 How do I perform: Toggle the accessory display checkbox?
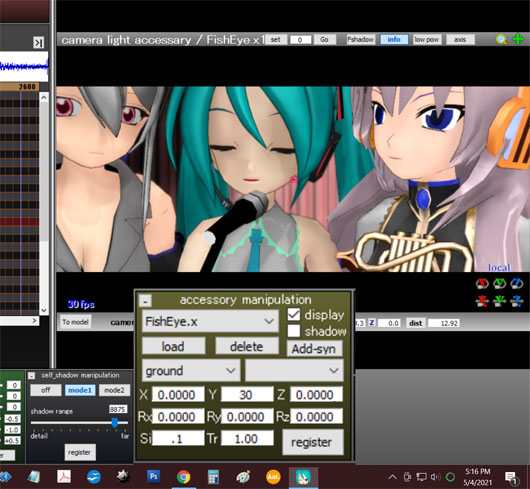click(x=294, y=315)
